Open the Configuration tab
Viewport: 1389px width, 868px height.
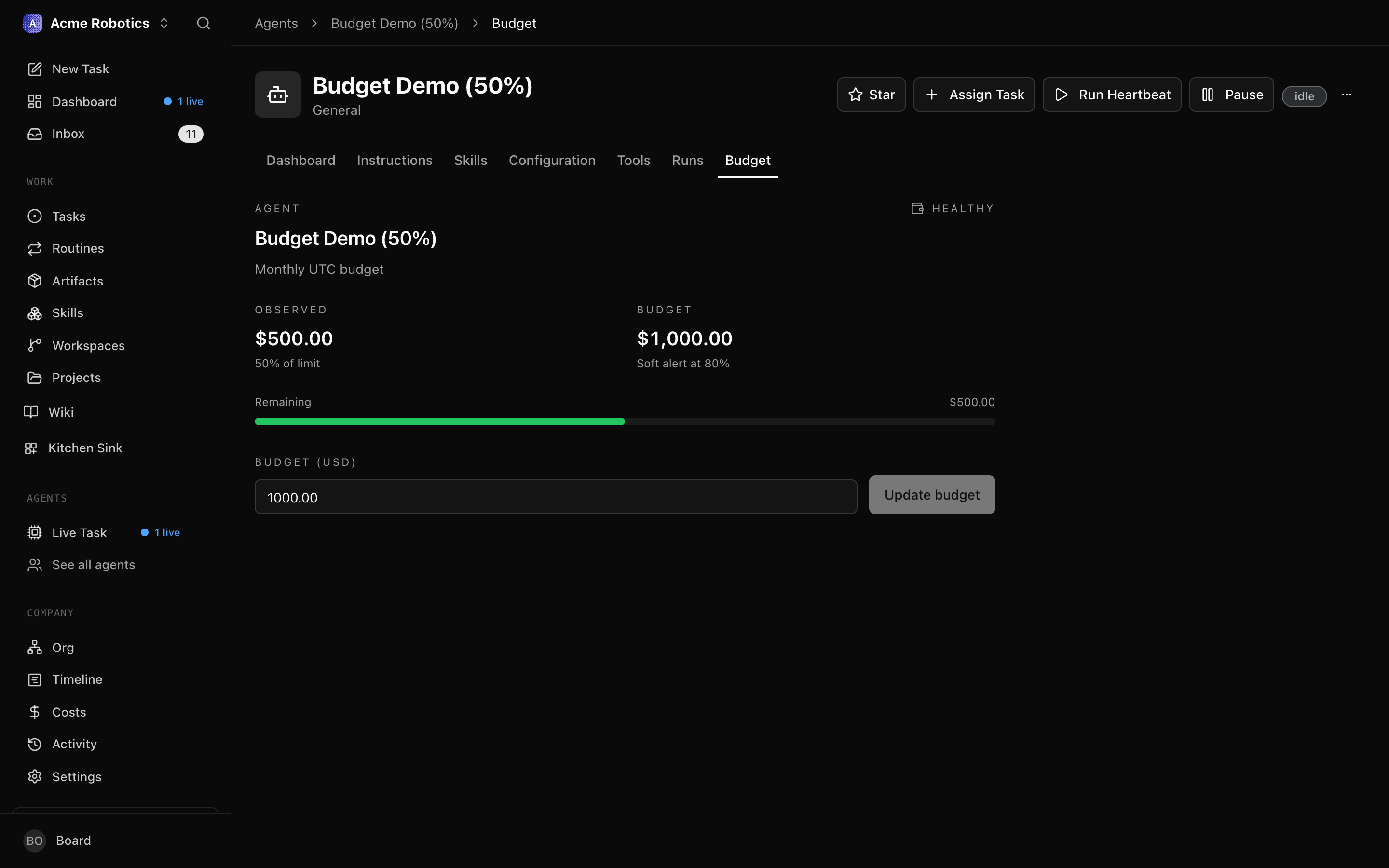coord(552,160)
